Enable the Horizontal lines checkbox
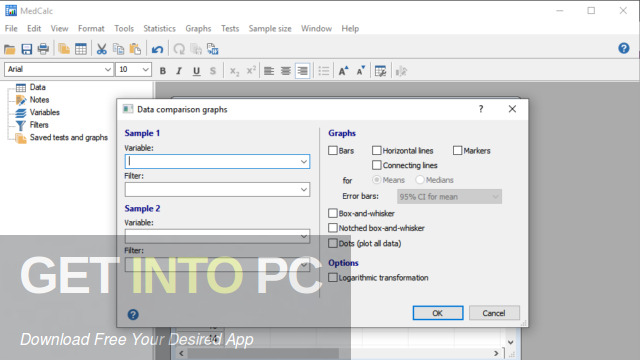This screenshot has width=640, height=360. point(376,151)
